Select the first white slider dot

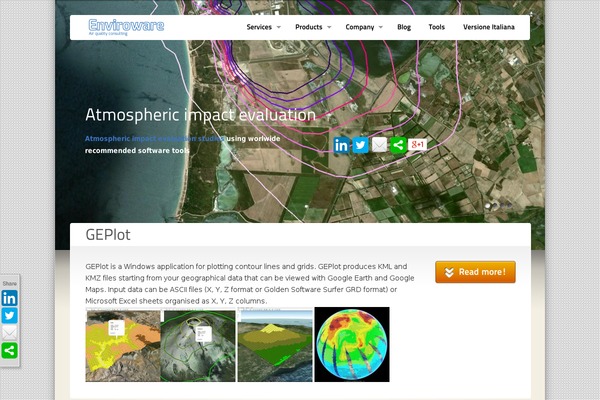(x=488, y=206)
